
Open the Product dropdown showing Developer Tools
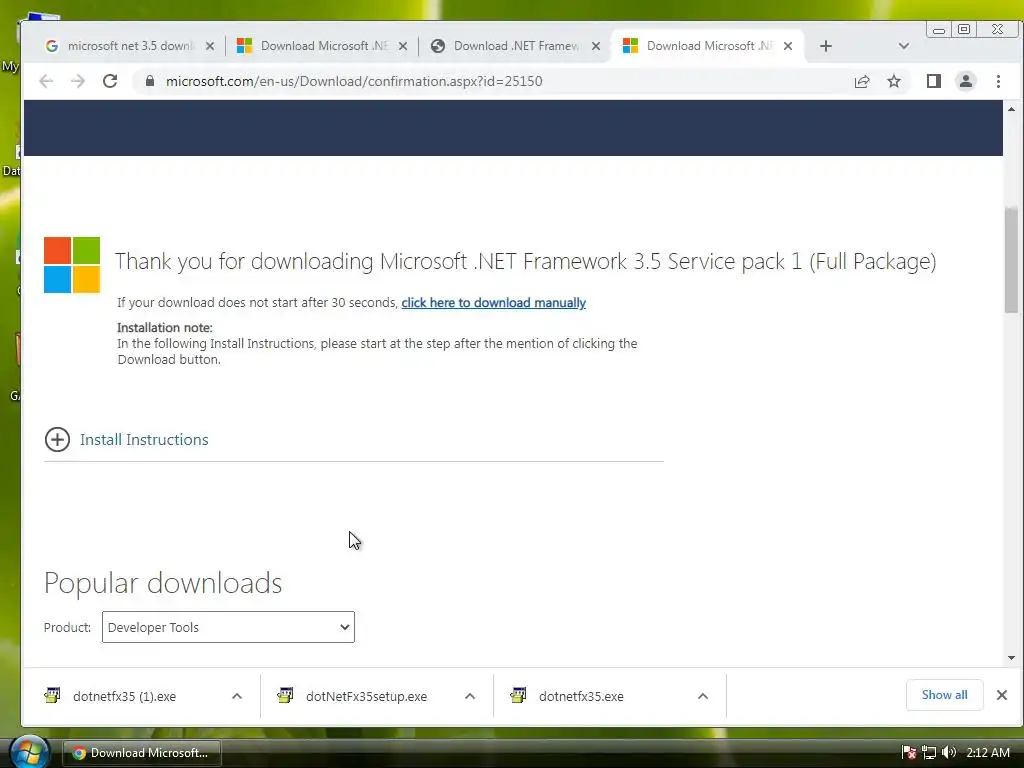pyautogui.click(x=228, y=627)
